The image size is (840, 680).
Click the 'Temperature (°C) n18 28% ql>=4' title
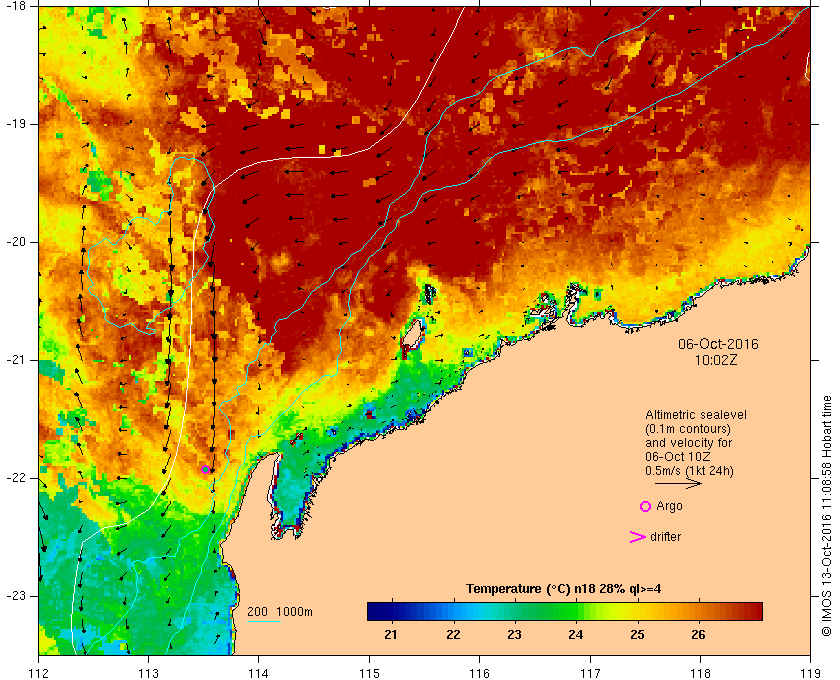pos(564,589)
